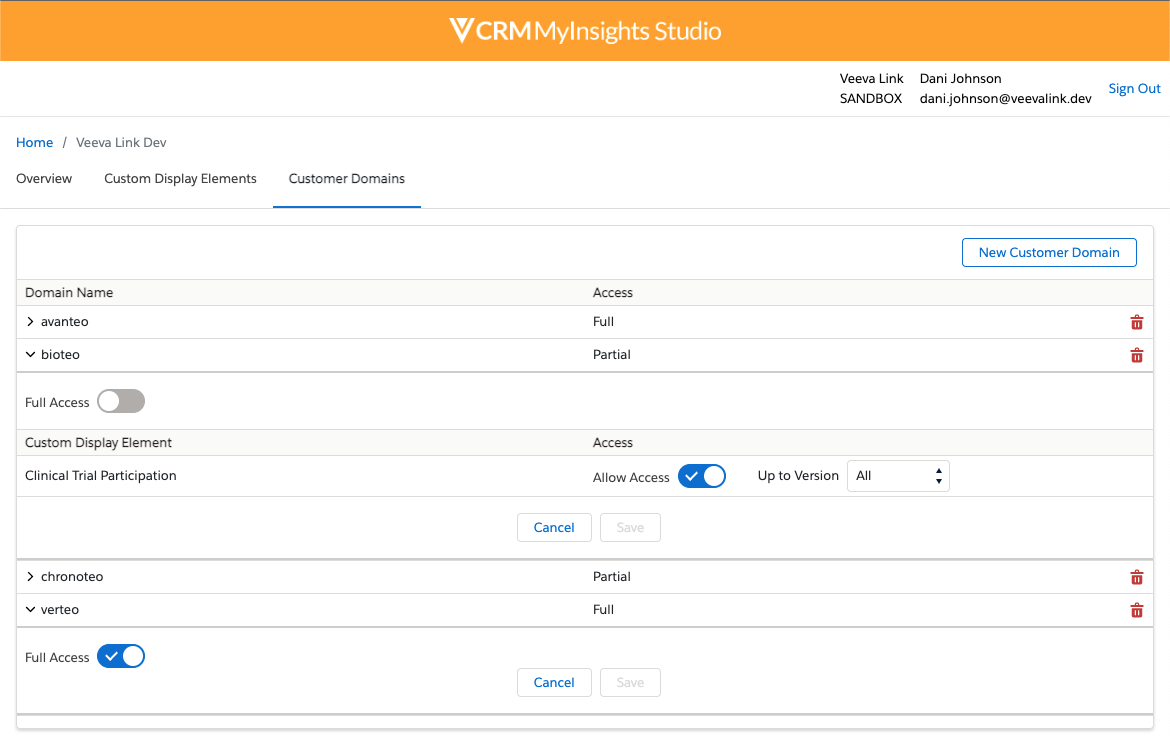
Task: Cancel changes in the bioteo section
Action: pos(554,528)
